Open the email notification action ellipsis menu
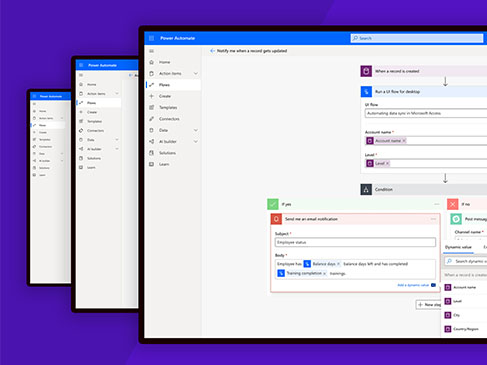487x365 pixels. click(433, 219)
